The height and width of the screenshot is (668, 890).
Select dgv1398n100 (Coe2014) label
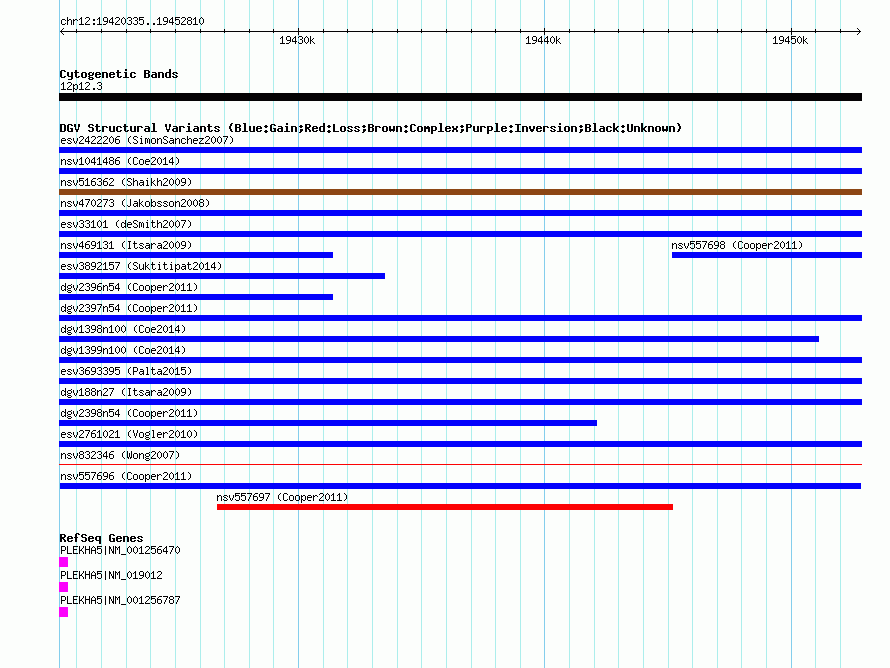tap(123, 329)
